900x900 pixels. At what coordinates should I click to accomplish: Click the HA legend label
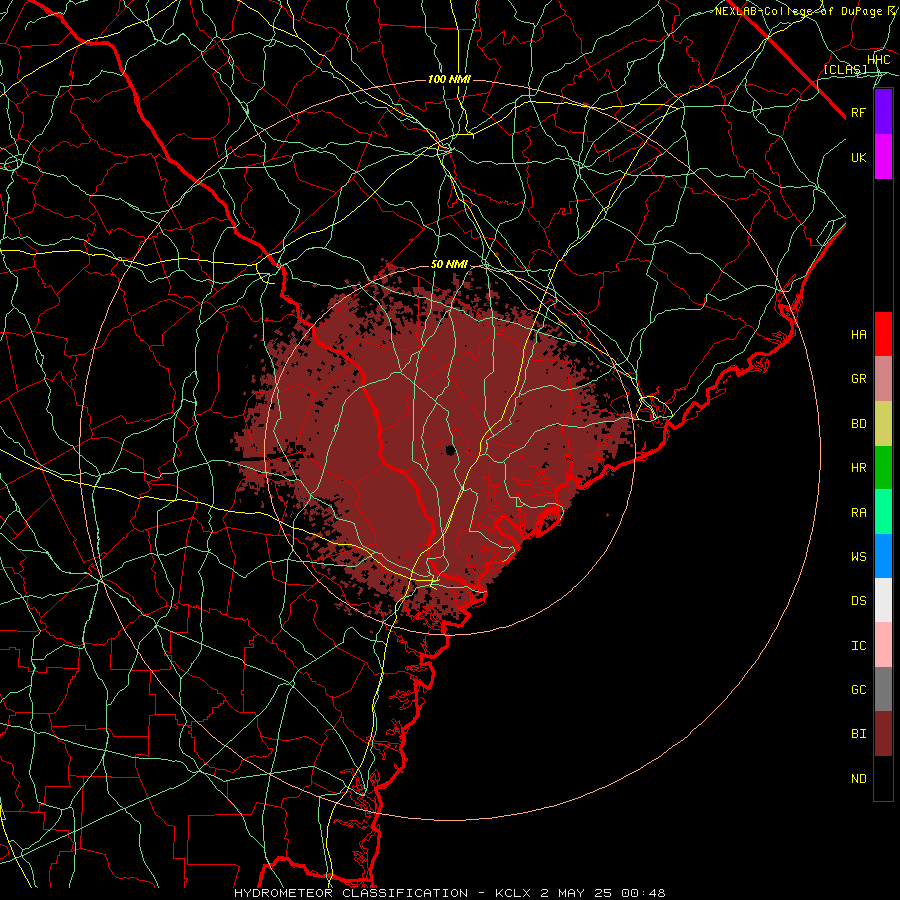[859, 335]
